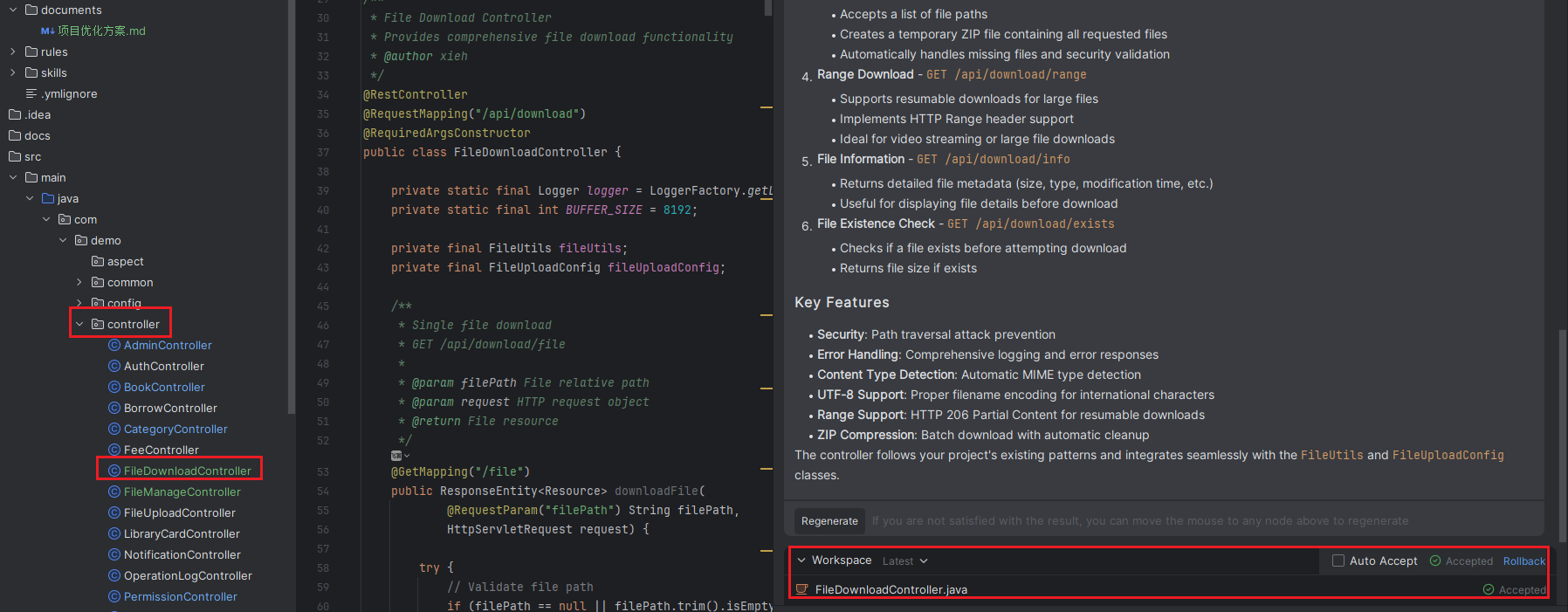This screenshot has width=1568, height=612.
Task: Open the Latest version dropdown
Action: click(904, 561)
